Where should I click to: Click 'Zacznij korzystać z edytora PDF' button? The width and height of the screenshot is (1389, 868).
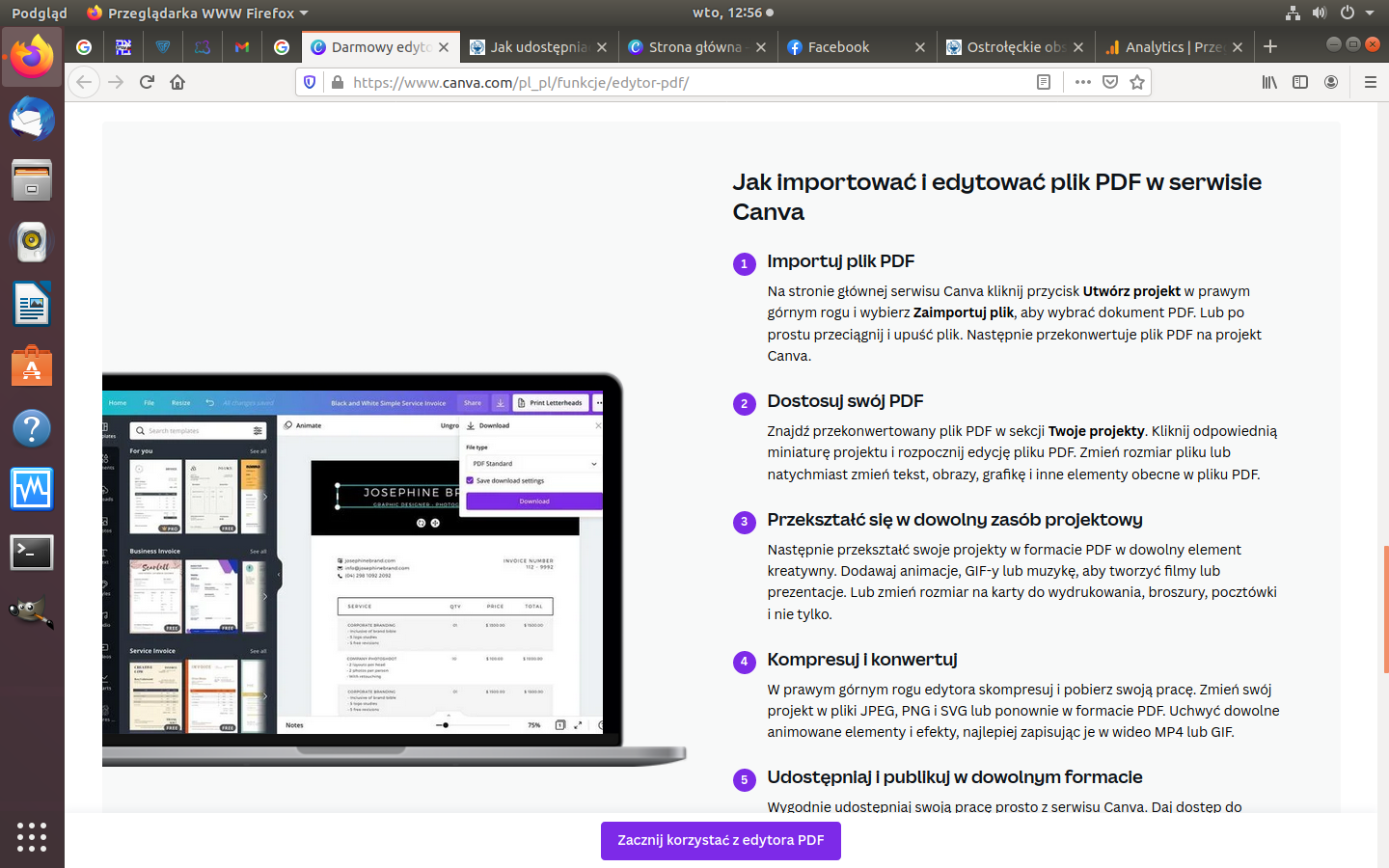[721, 840]
